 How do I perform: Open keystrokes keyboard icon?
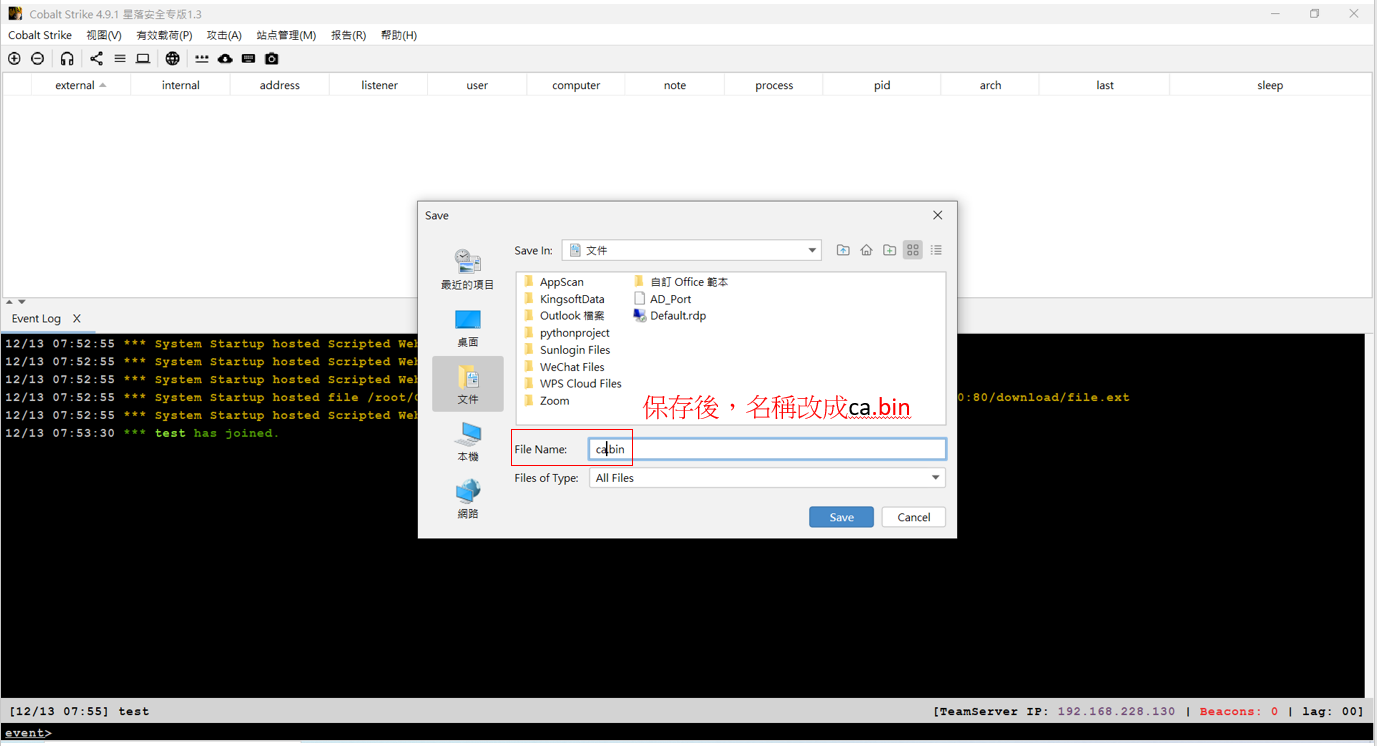click(248, 59)
